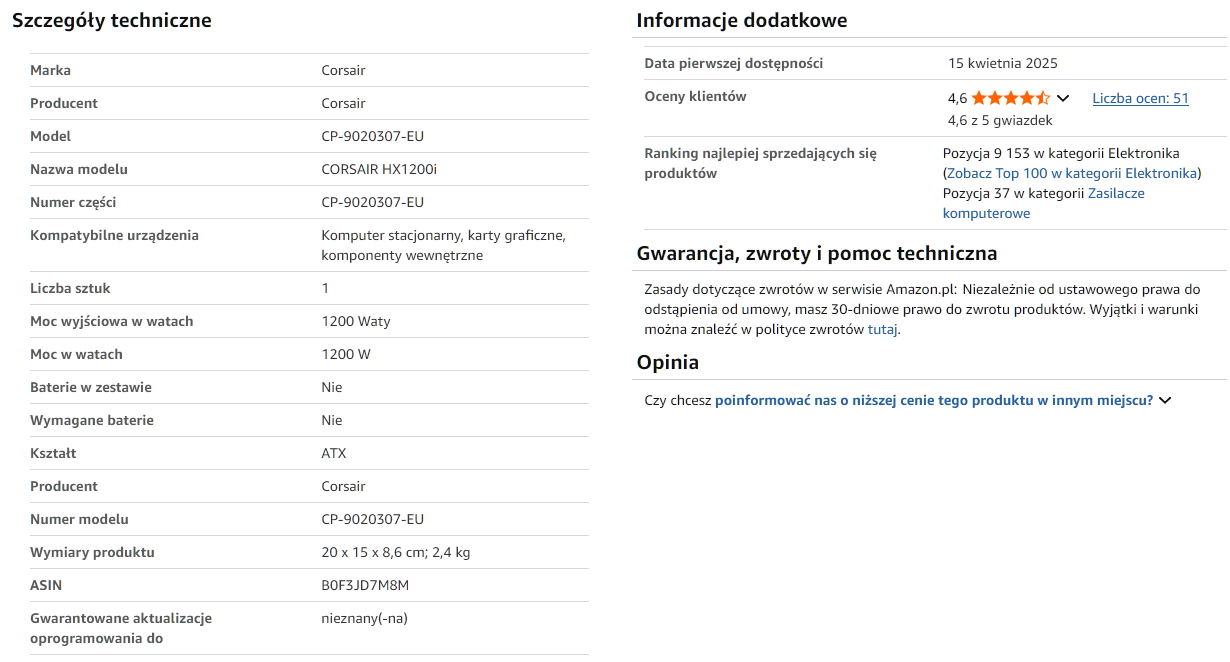Open the return policy 'tutaj' link
The height and width of the screenshot is (662, 1230).
882,329
